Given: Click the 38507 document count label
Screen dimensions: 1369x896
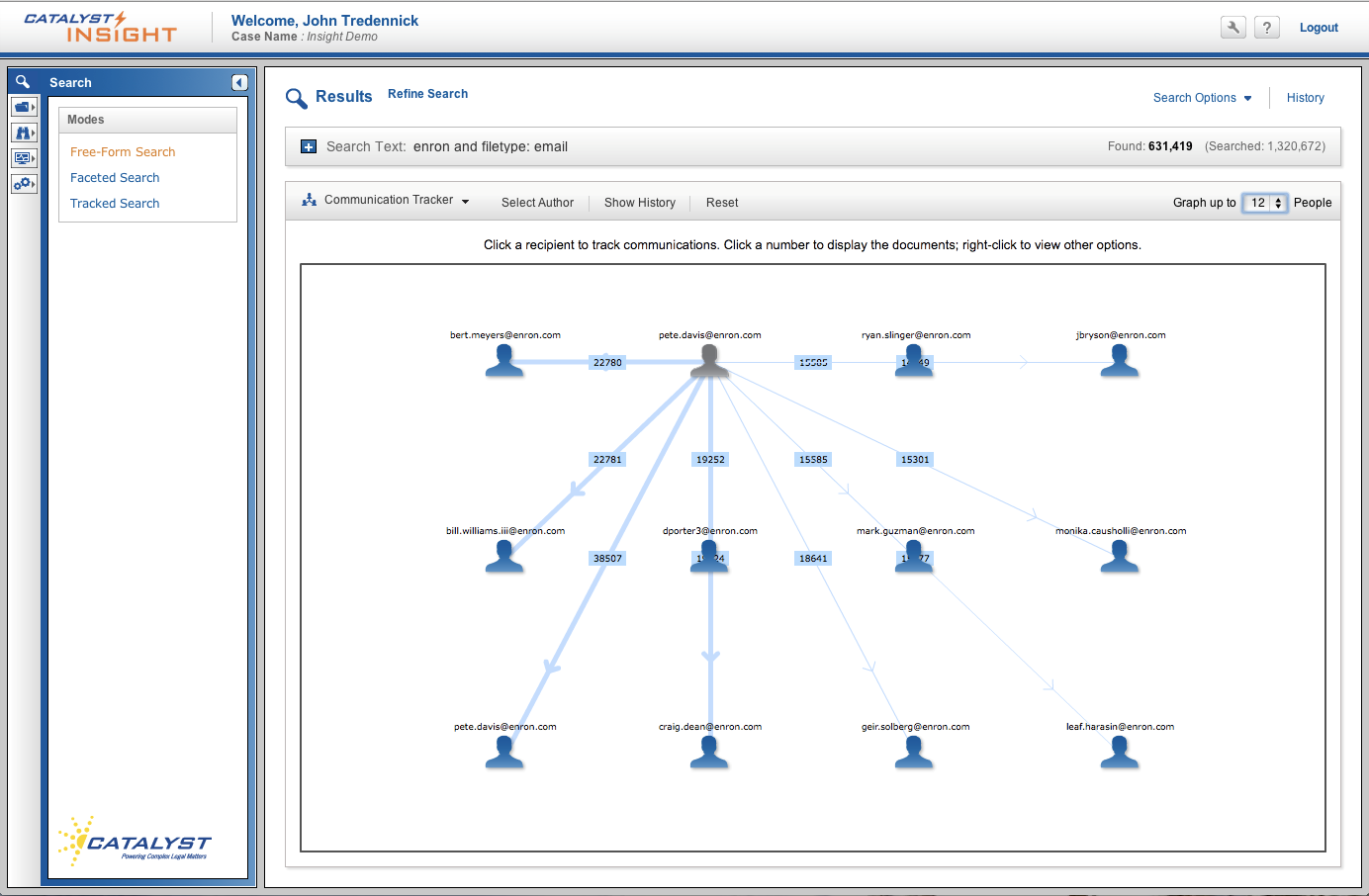Looking at the screenshot, I should point(607,559).
